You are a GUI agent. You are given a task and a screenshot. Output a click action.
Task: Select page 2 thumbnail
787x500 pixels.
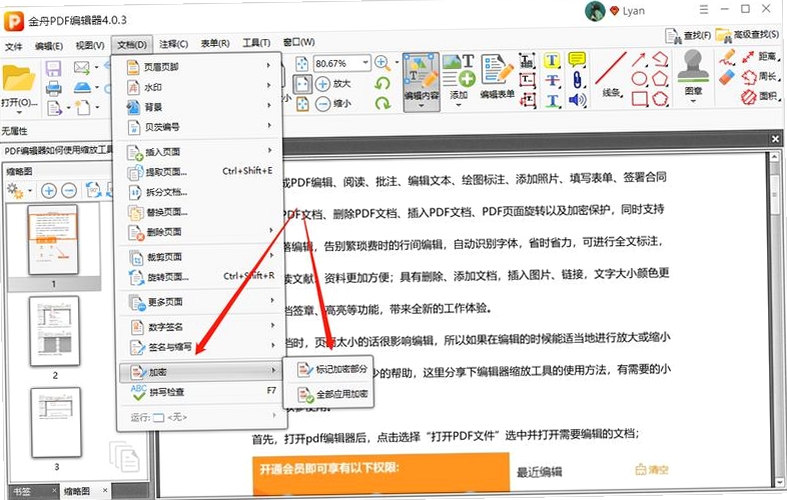coord(55,331)
